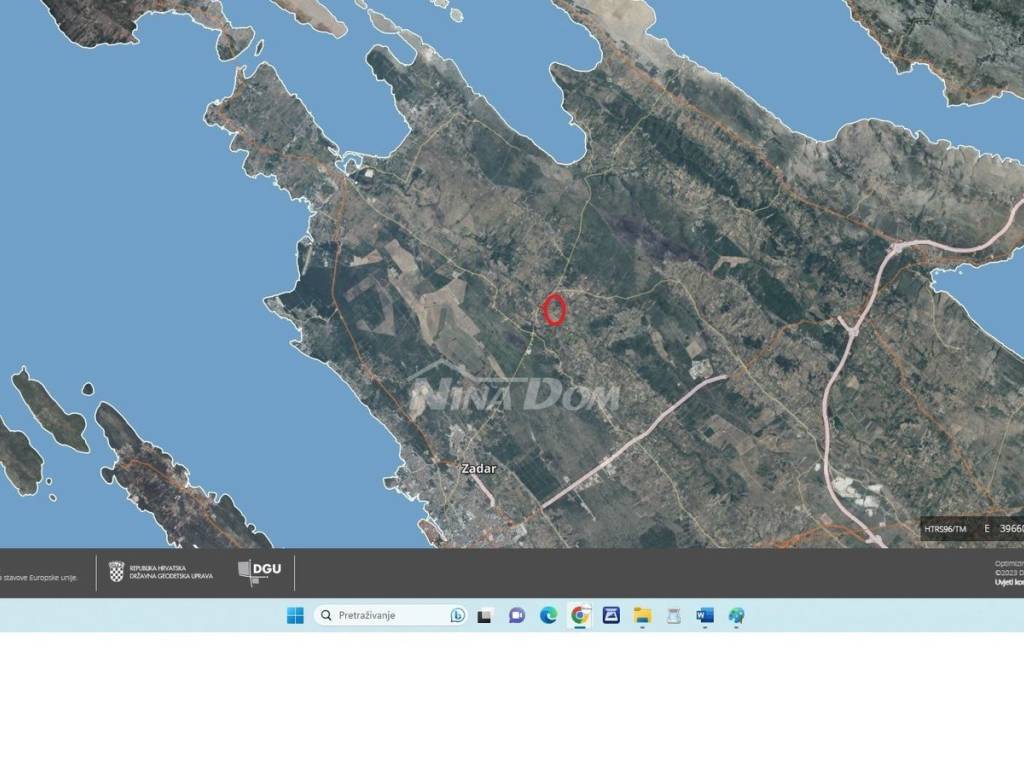Viewport: 1024px width, 768px height.
Task: Click the red circle marker on the map
Action: (557, 311)
